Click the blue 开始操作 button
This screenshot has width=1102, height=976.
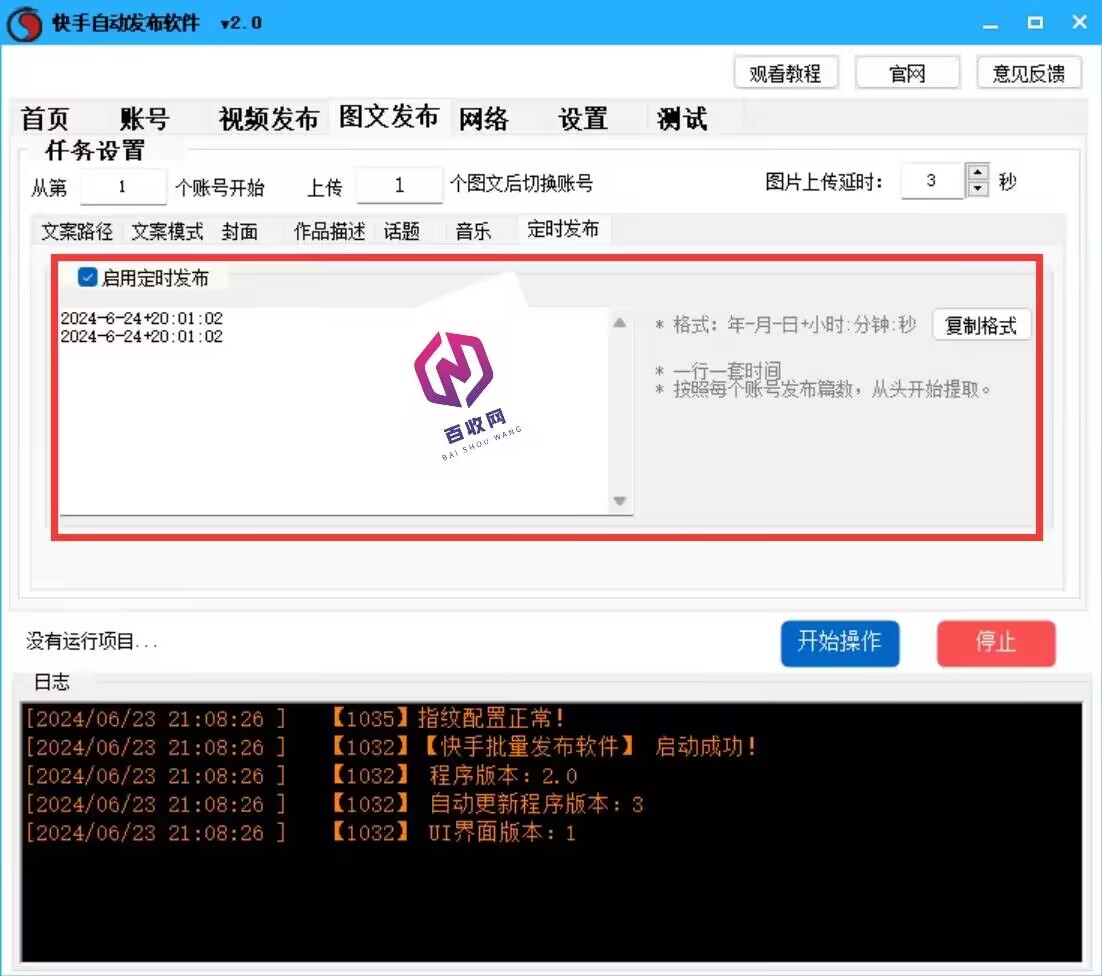(840, 643)
